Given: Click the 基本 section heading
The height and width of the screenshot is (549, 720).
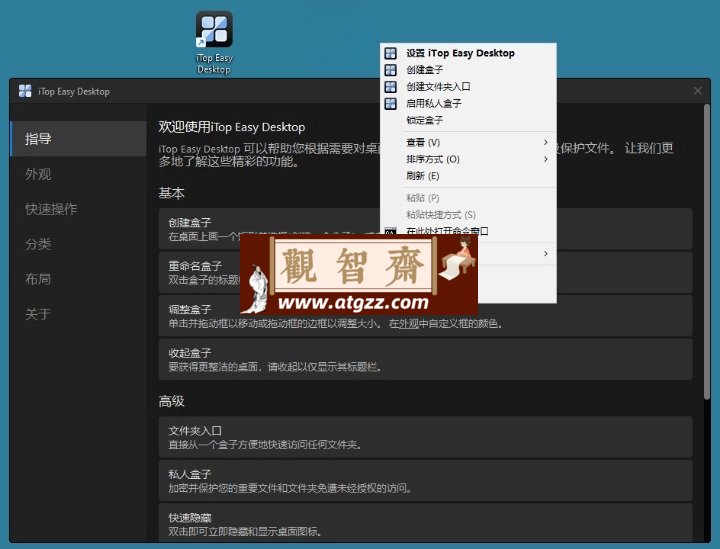Looking at the screenshot, I should [171, 193].
